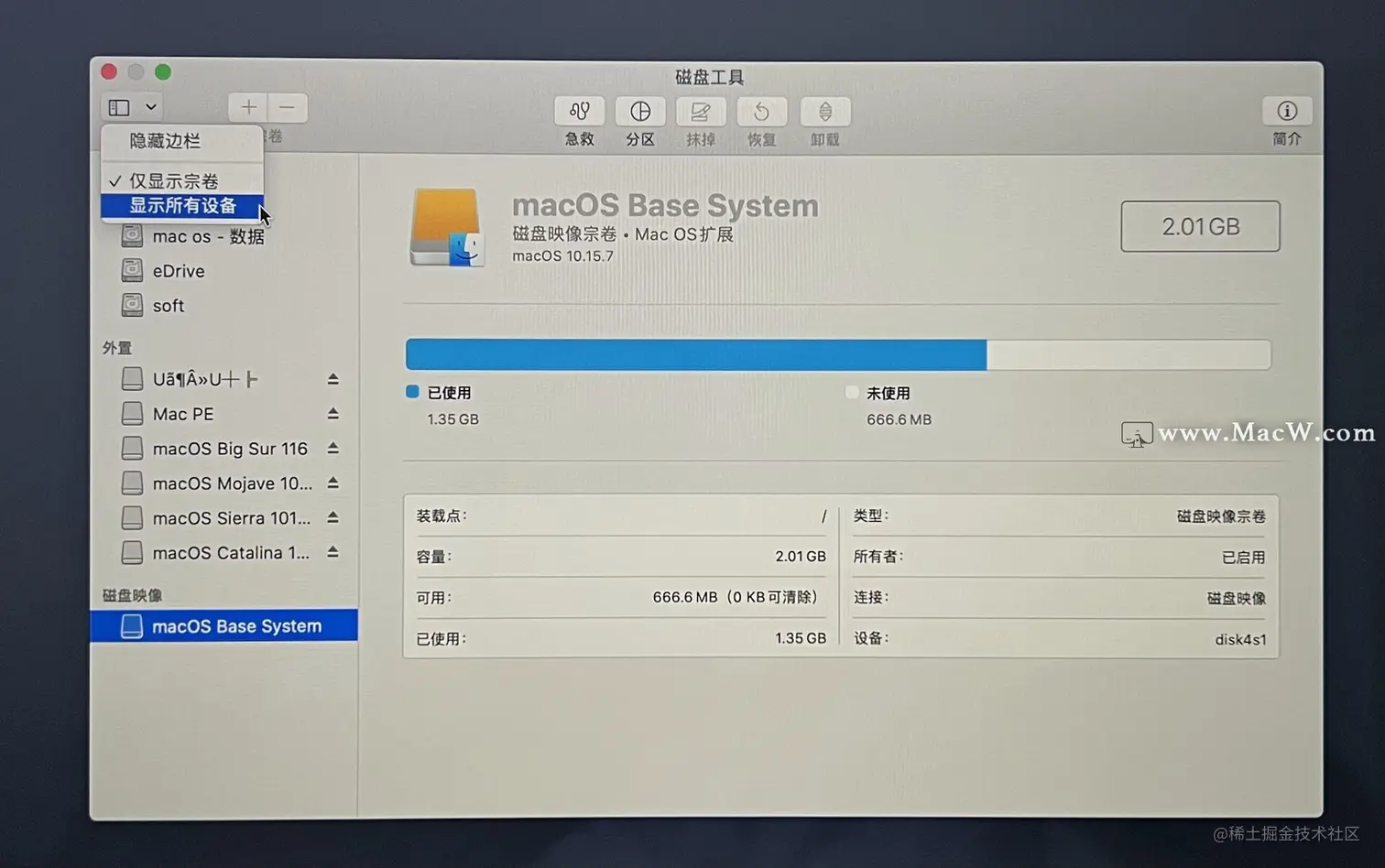Click the macOS 10.15.7 version text
The width and height of the screenshot is (1385, 868).
coord(562,256)
